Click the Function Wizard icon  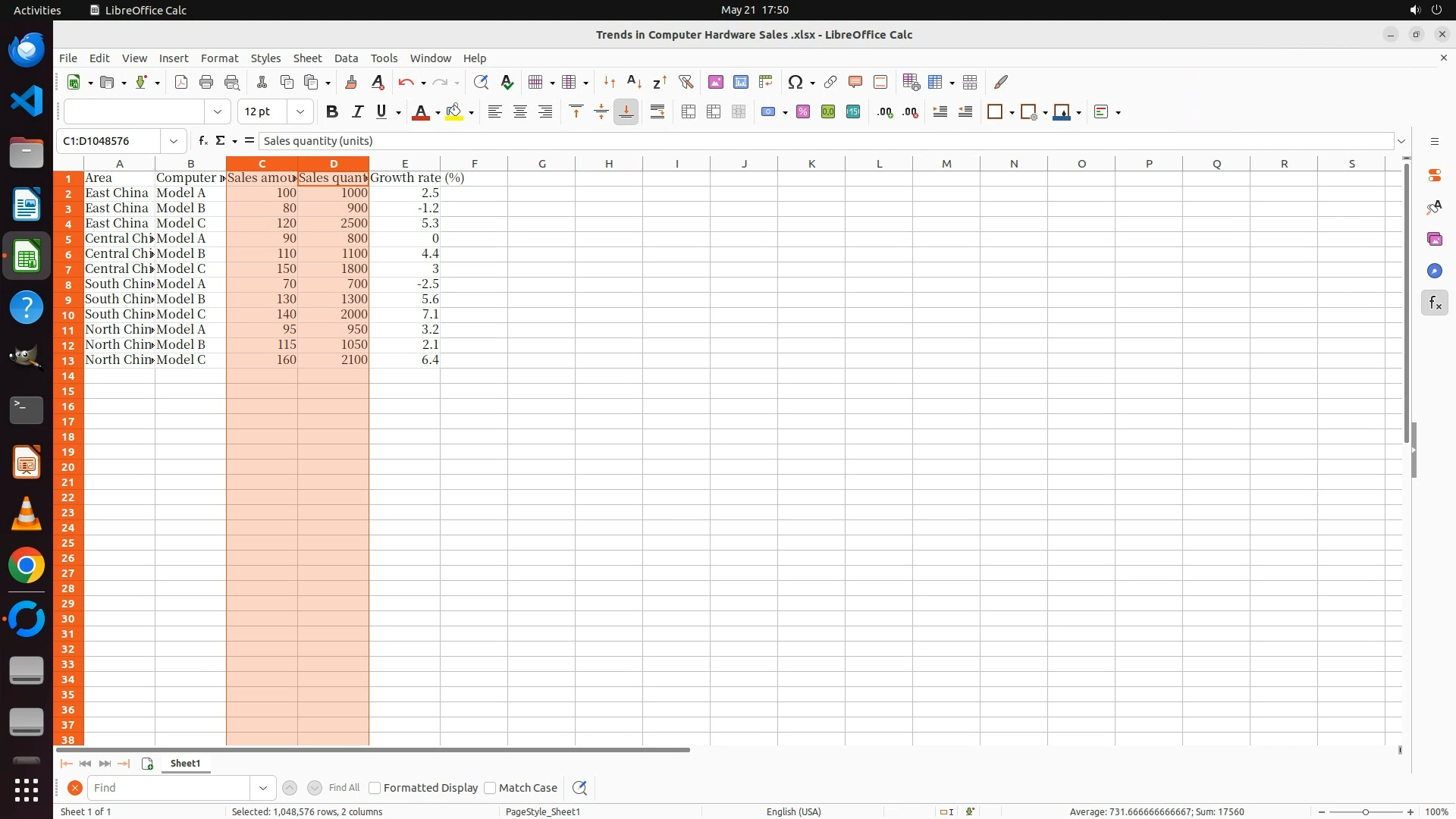click(x=202, y=141)
